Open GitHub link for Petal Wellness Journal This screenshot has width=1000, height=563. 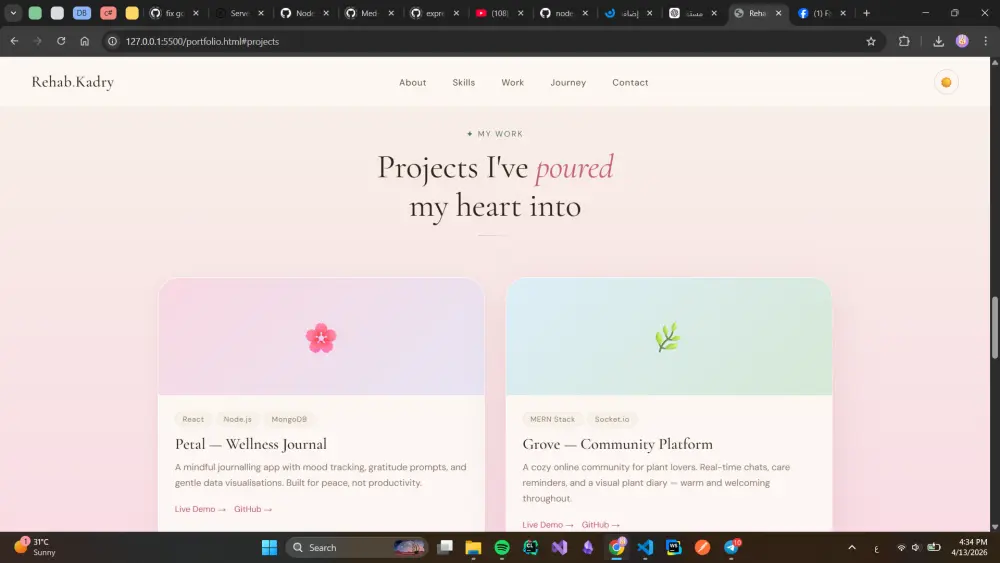tap(253, 509)
